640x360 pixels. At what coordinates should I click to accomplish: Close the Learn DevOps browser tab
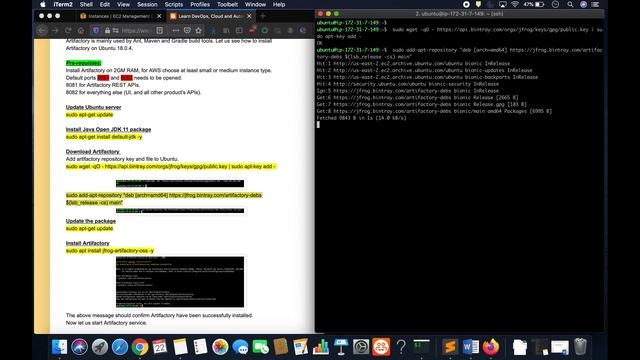point(249,16)
